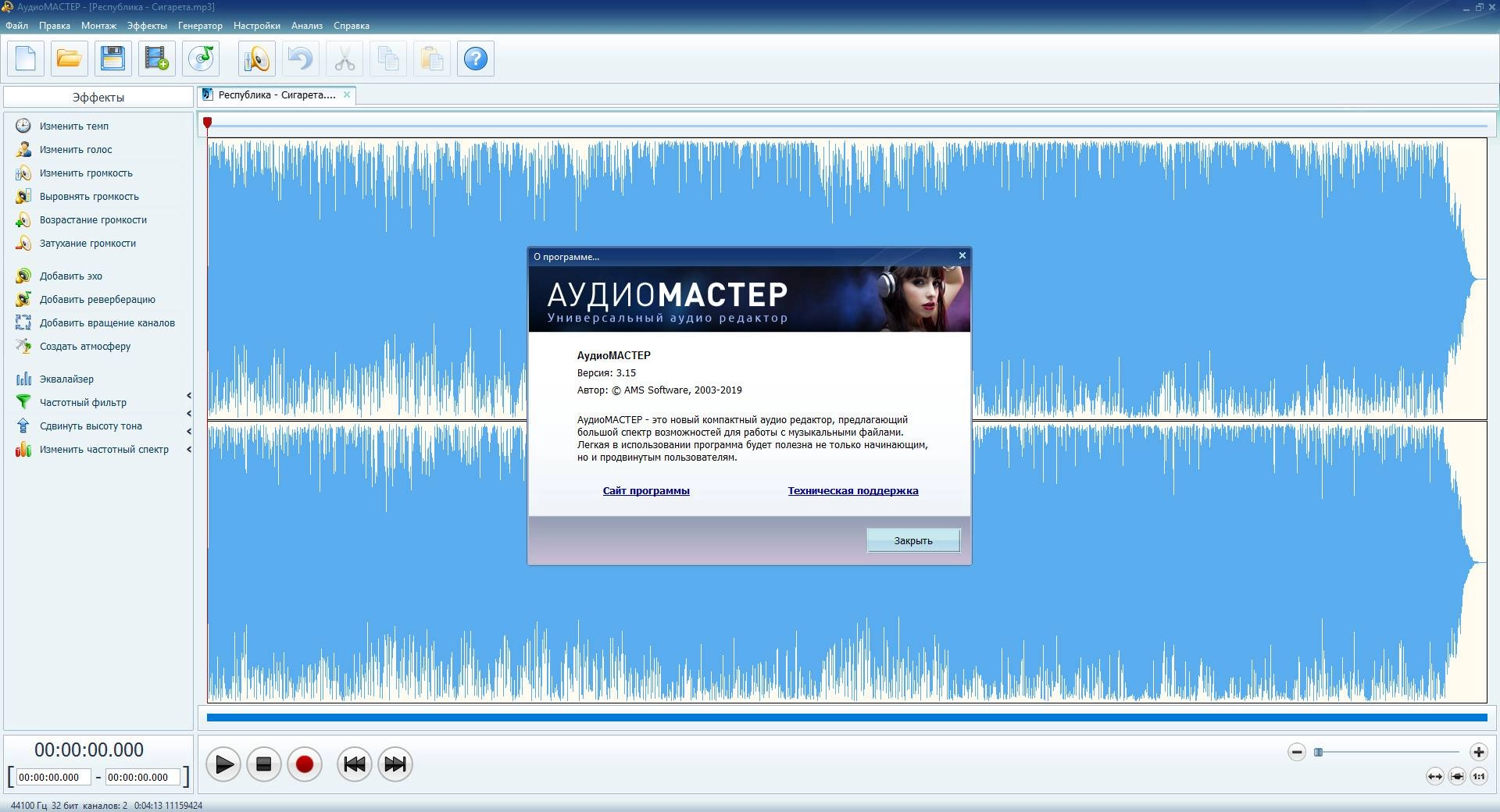
Task: Expand the arrow next to Изменить частотный спектр
Action: [x=188, y=450]
